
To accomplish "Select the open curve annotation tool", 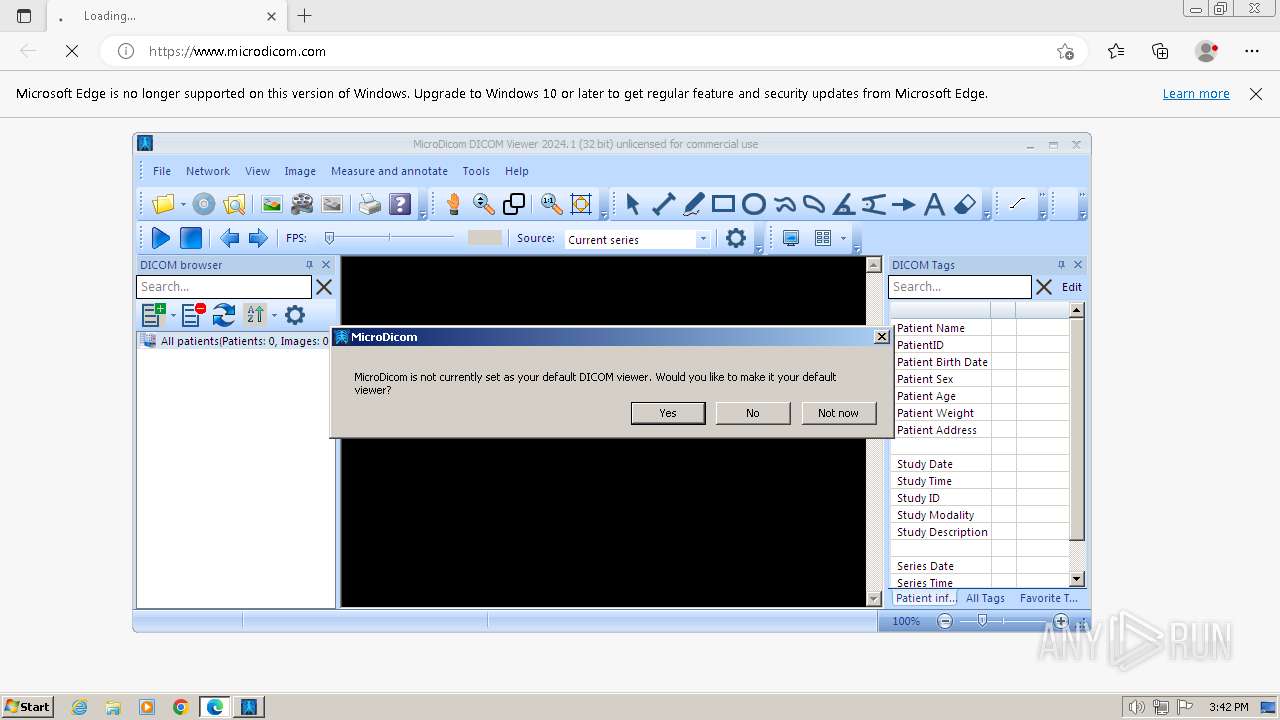I will point(785,204).
